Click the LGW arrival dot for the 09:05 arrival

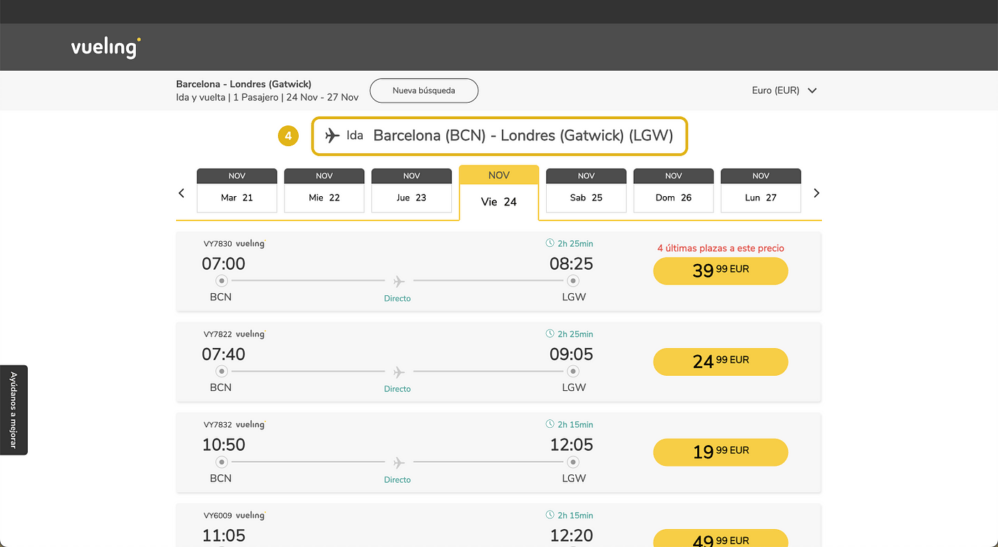point(573,371)
